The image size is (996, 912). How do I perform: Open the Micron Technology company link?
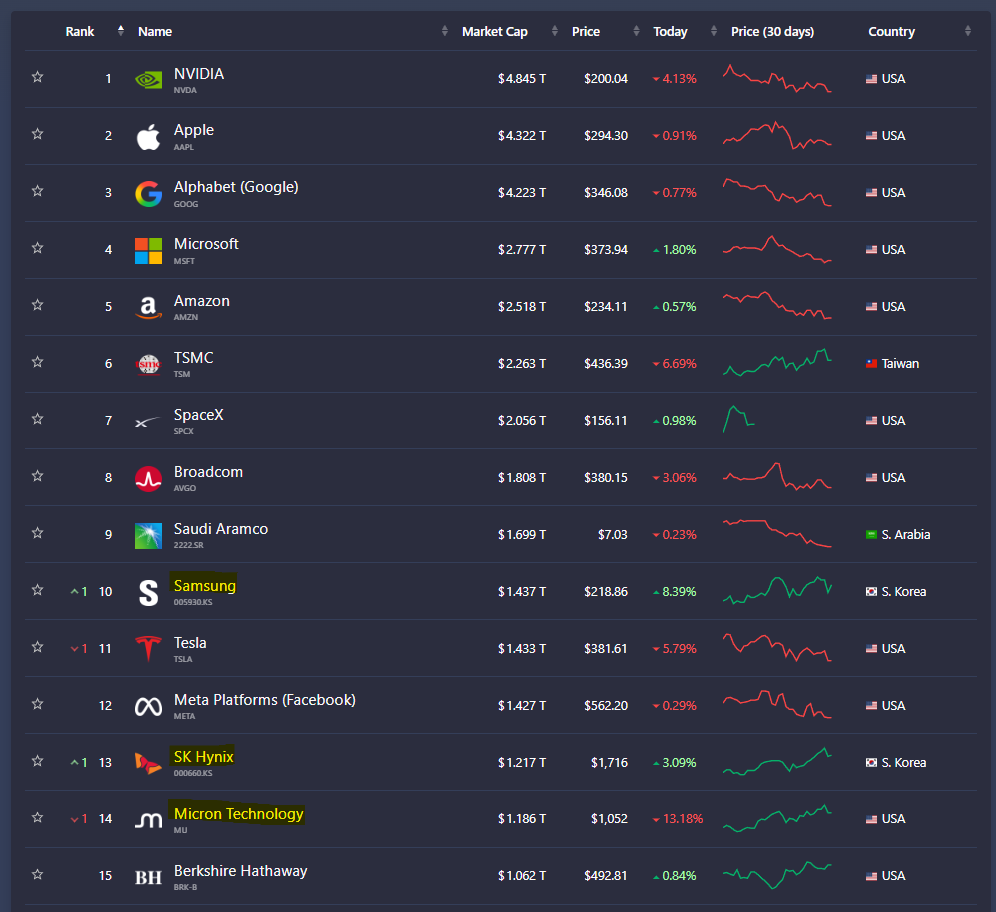(239, 814)
